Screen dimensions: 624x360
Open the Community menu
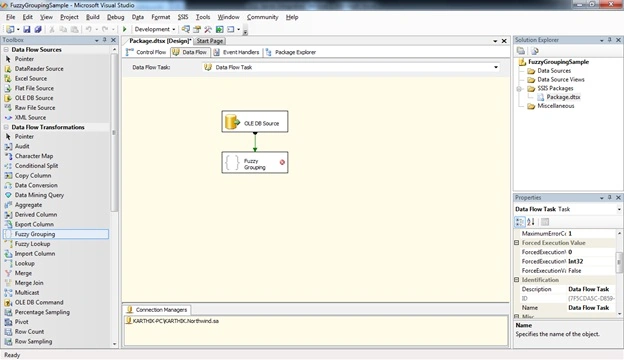[x=263, y=17]
